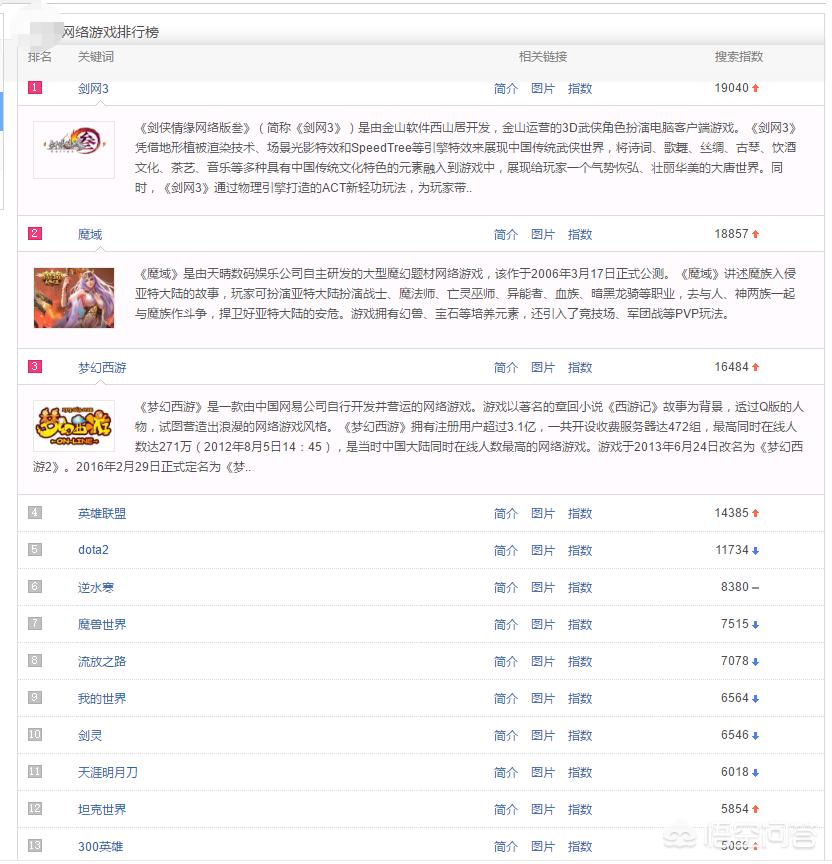832x864 pixels.
Task: Open 指数 for 梦幻西游
Action: tap(580, 368)
